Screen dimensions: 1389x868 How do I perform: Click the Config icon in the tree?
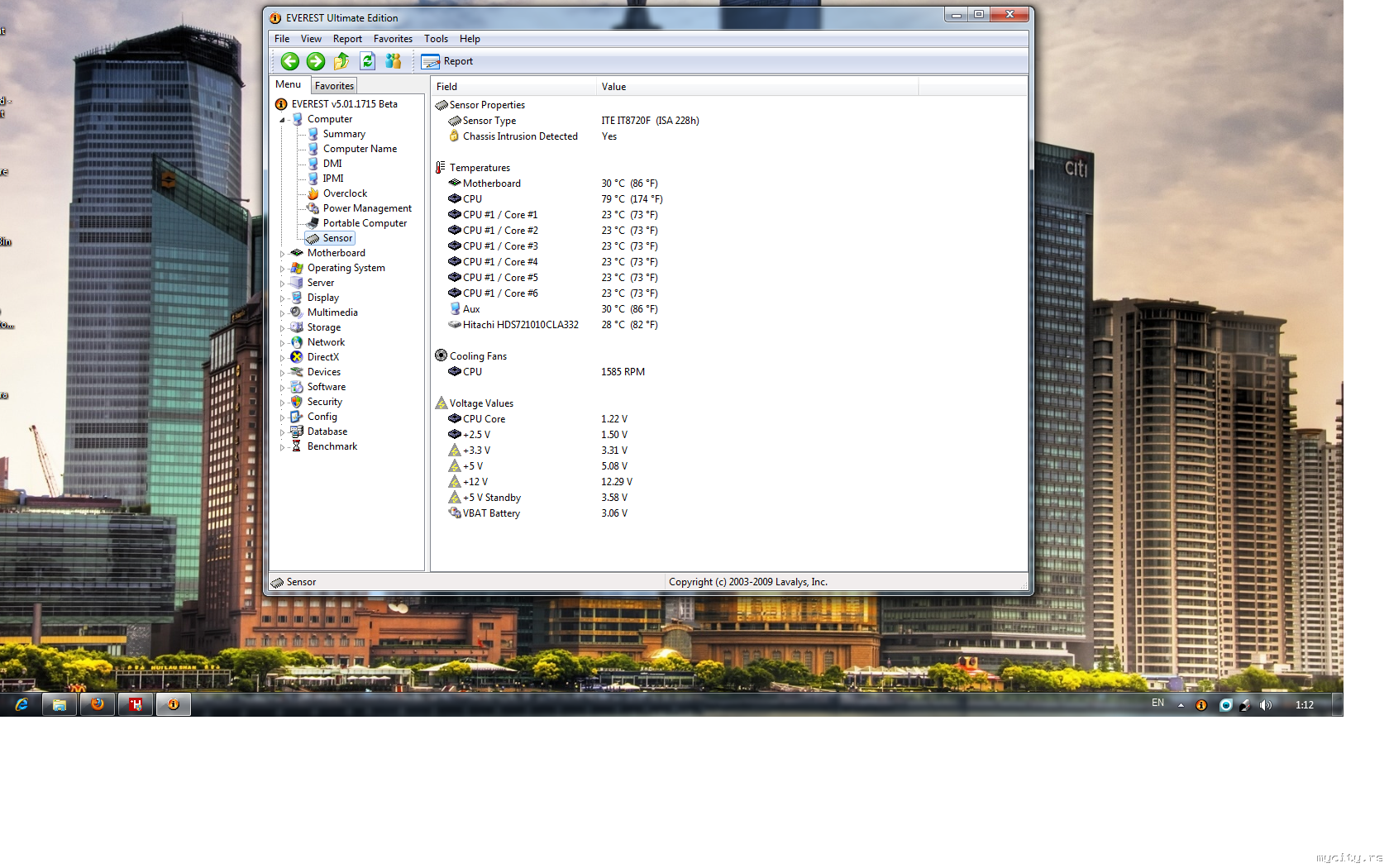click(297, 417)
